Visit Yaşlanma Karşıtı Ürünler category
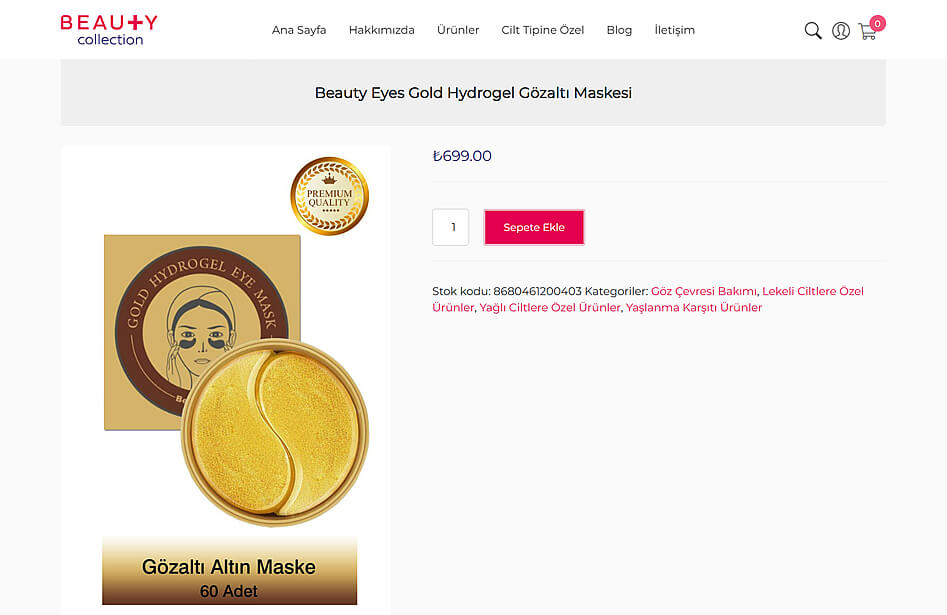Image resolution: width=947 pixels, height=615 pixels. (x=693, y=308)
